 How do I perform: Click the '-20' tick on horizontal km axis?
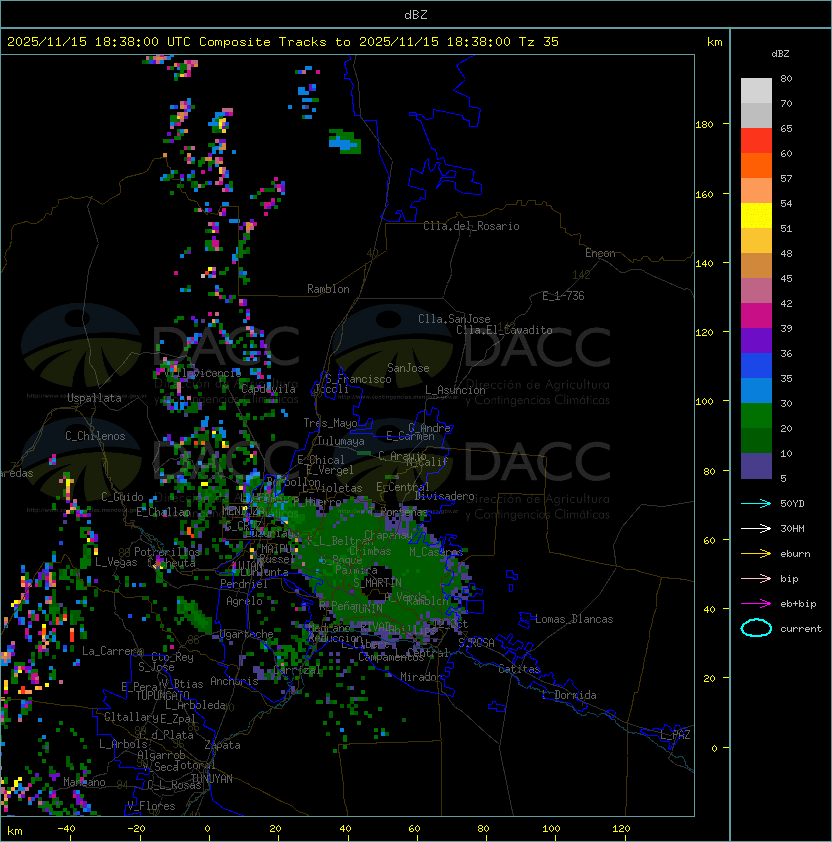[135, 829]
